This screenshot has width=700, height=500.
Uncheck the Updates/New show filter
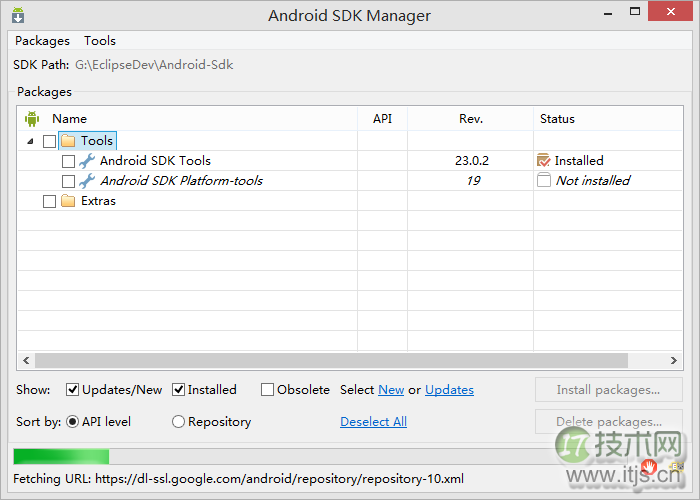72,390
